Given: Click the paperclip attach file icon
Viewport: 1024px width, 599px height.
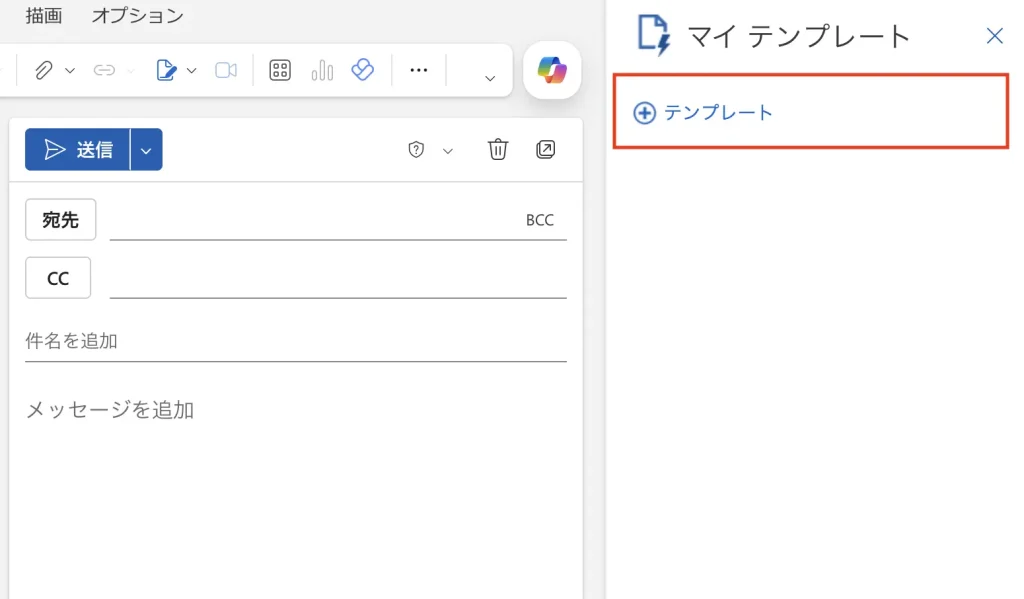Looking at the screenshot, I should pyautogui.click(x=43, y=70).
